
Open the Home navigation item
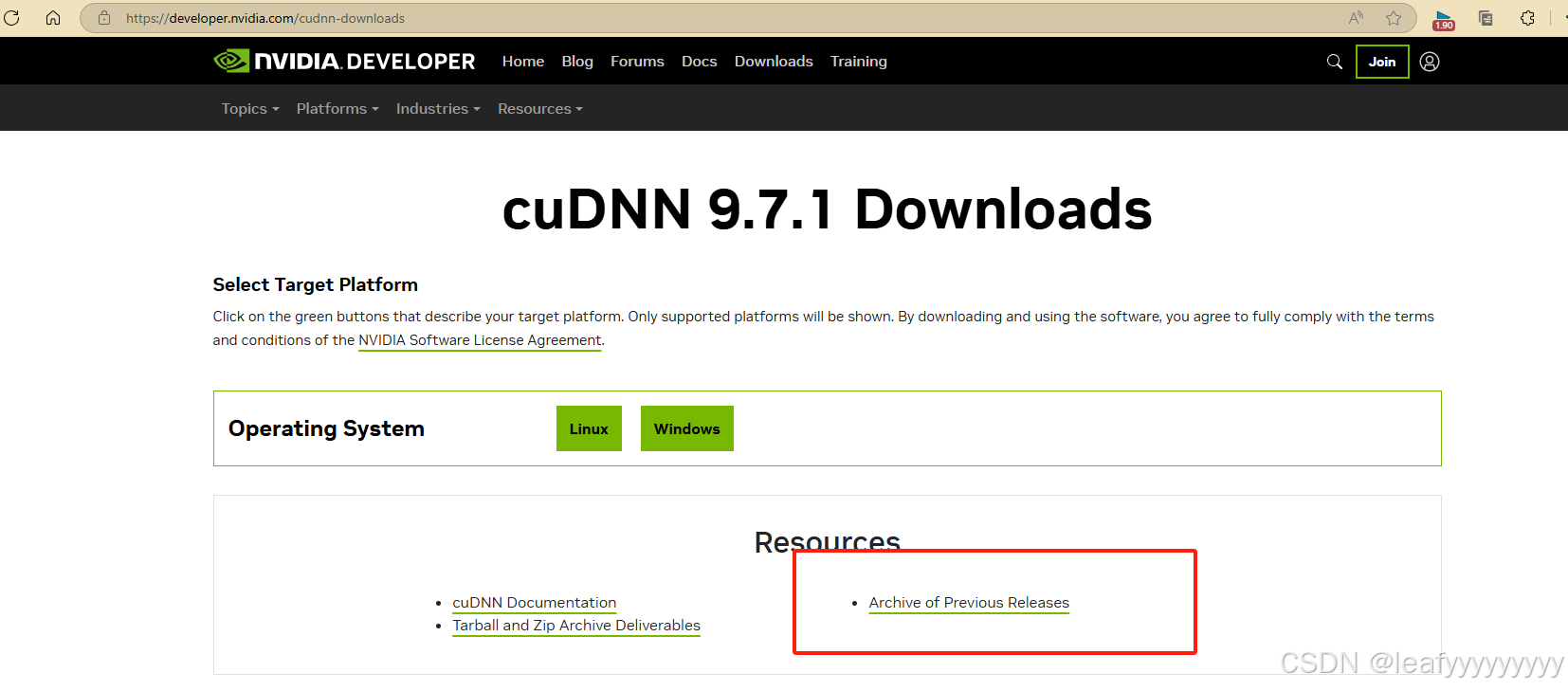click(x=523, y=62)
